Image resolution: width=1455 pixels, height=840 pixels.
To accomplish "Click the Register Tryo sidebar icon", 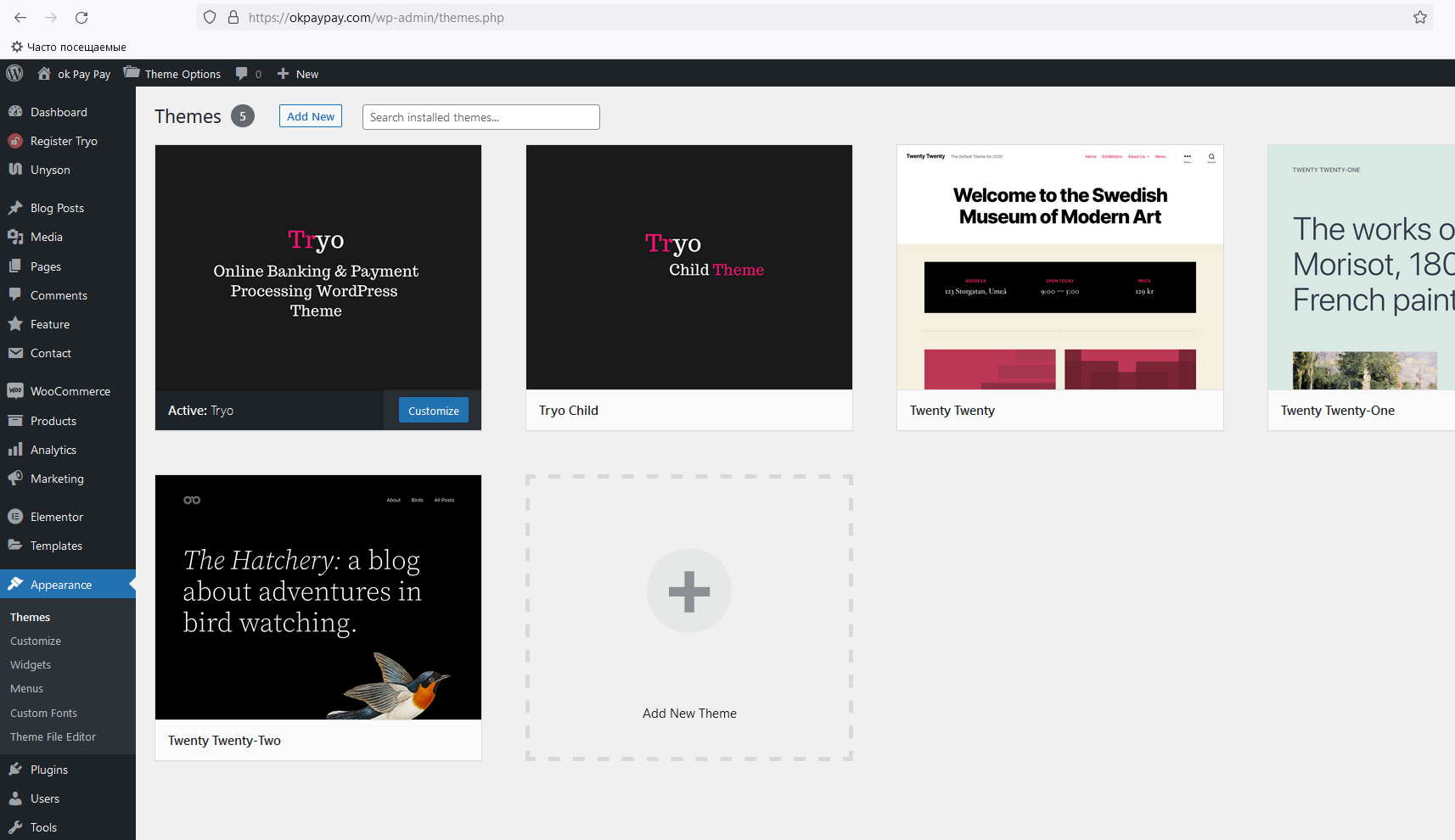I will coord(15,141).
